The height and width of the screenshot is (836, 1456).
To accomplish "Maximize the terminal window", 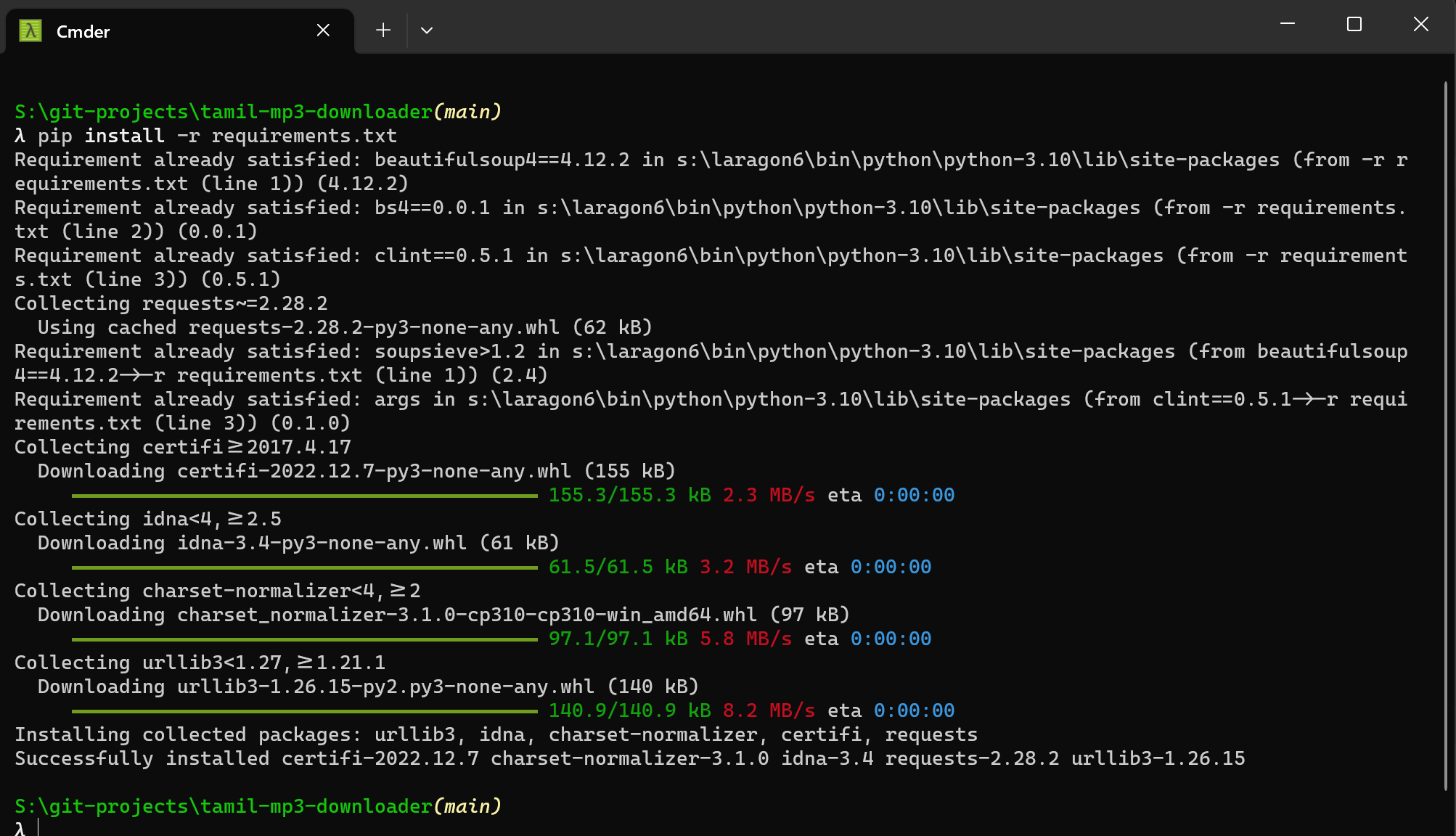I will coord(1354,24).
